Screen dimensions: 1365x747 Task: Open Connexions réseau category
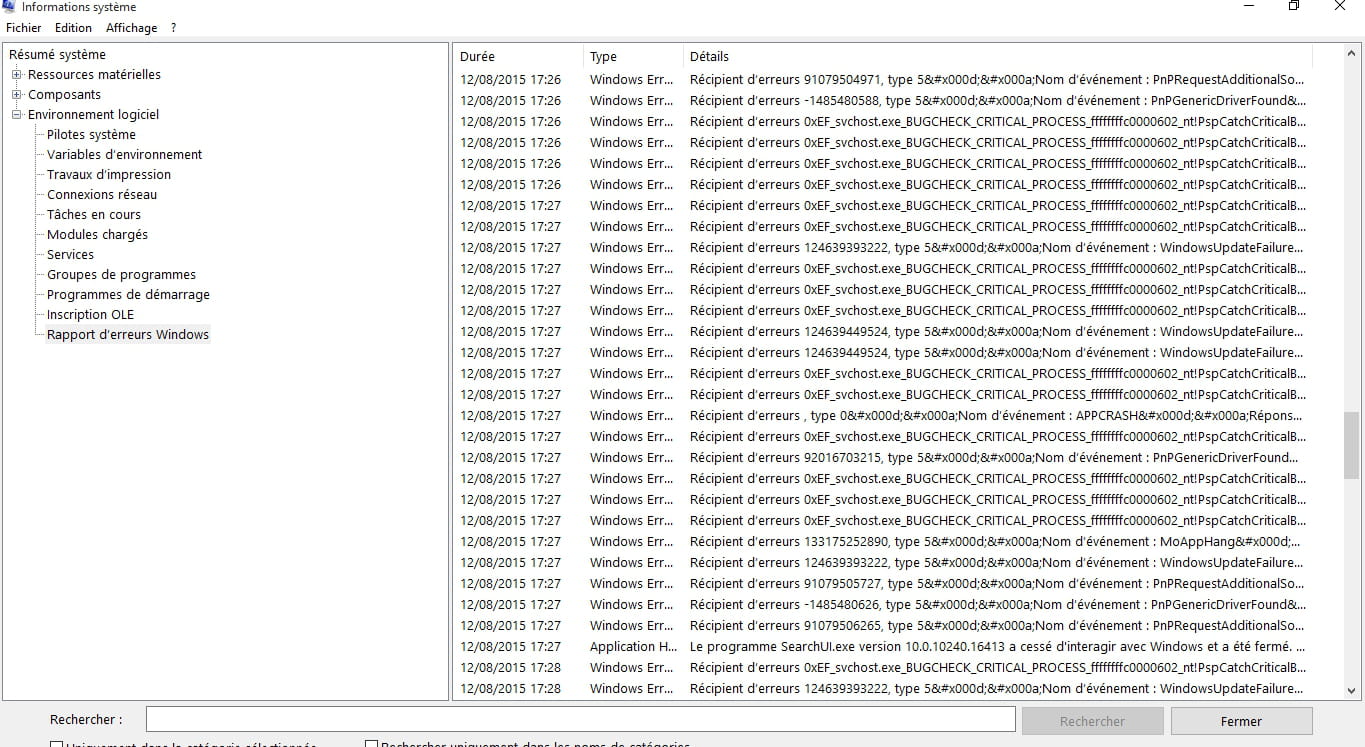click(x=102, y=195)
